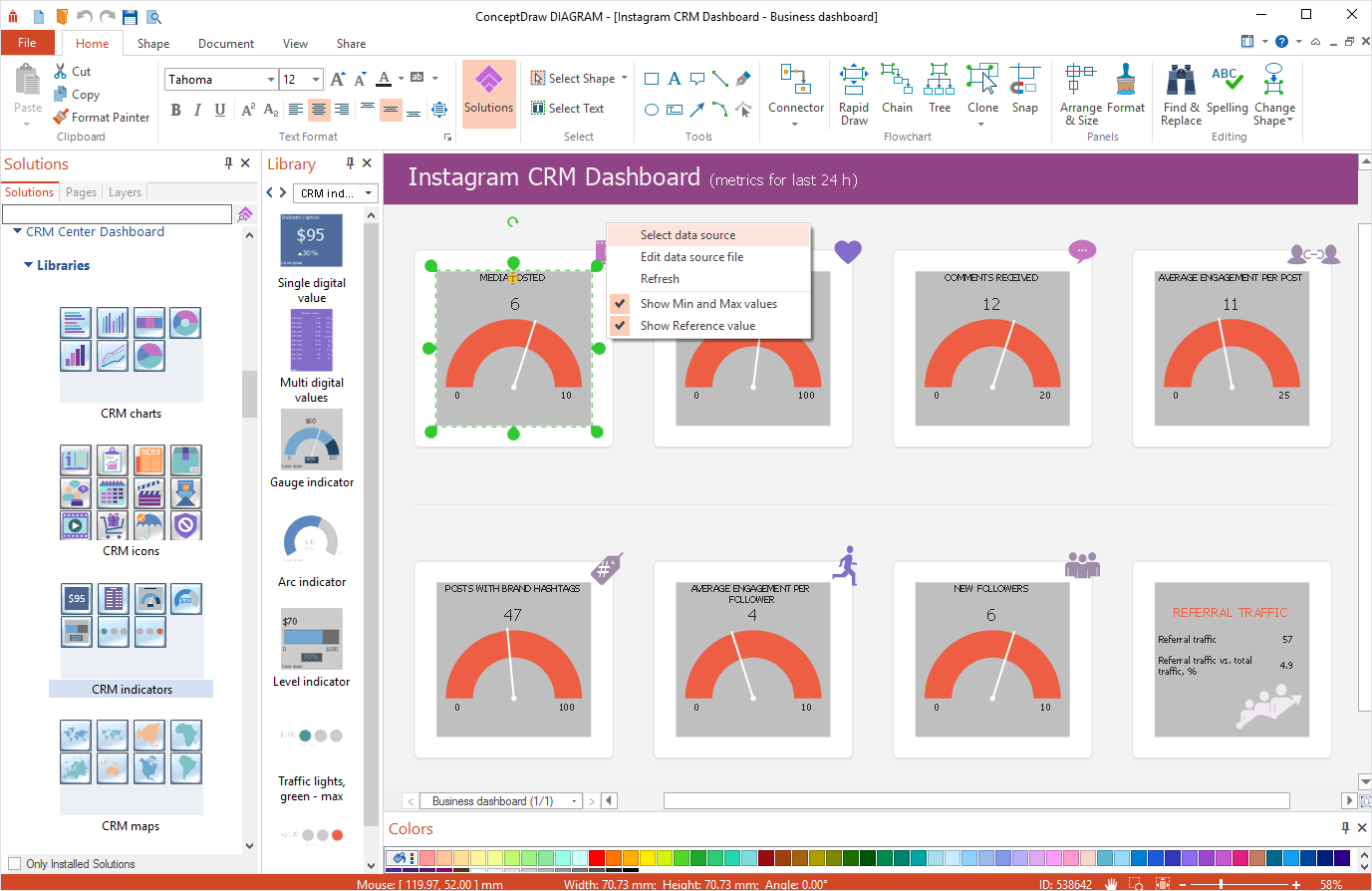Toggle the Snap tool
The image size is (1372, 891).
pos(1024,90)
